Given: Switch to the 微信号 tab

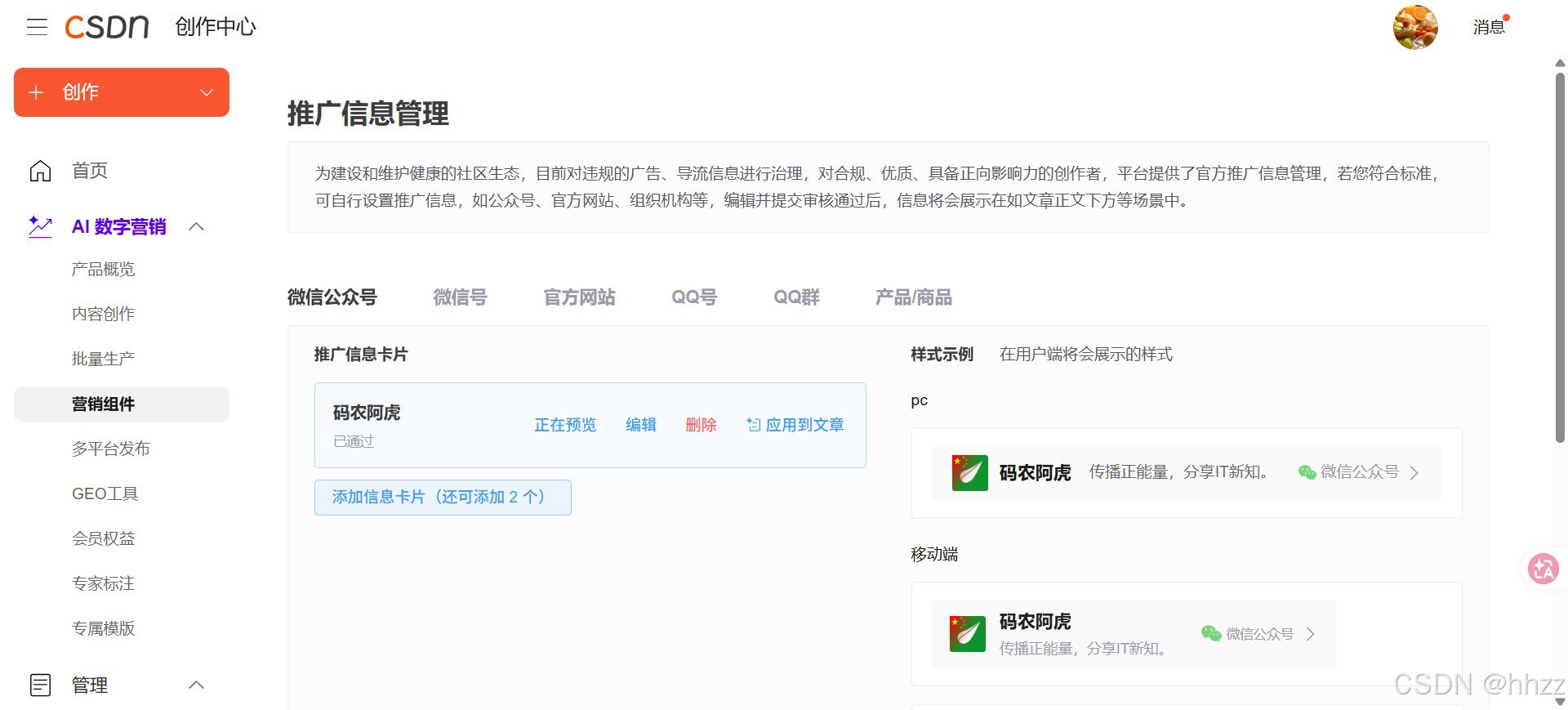Looking at the screenshot, I should click(x=460, y=297).
